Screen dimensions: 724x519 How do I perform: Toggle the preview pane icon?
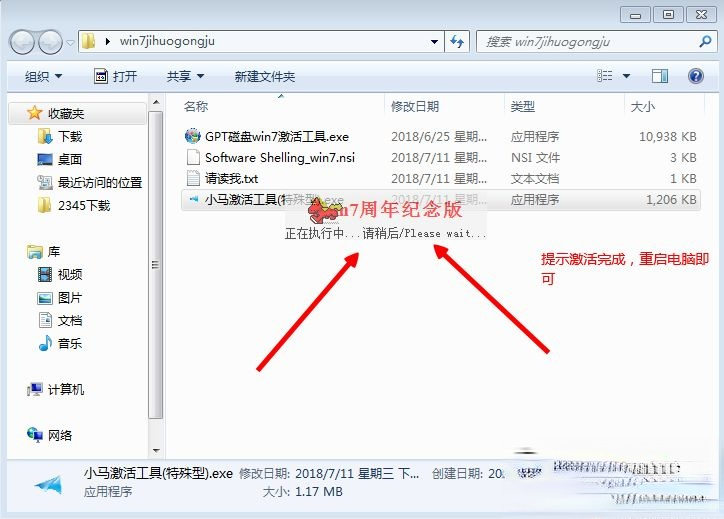click(660, 76)
